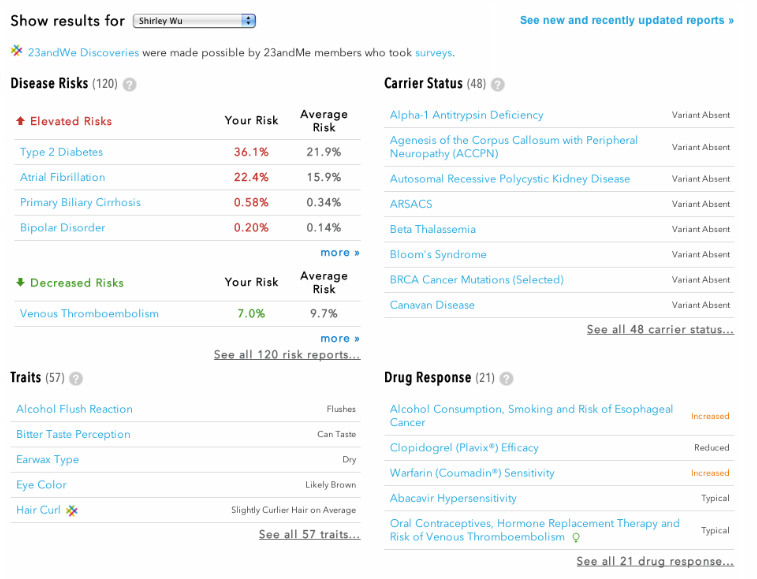The height and width of the screenshot is (579, 757).
Task: Click the green Decreased Risks down arrow
Action: (x=20, y=282)
